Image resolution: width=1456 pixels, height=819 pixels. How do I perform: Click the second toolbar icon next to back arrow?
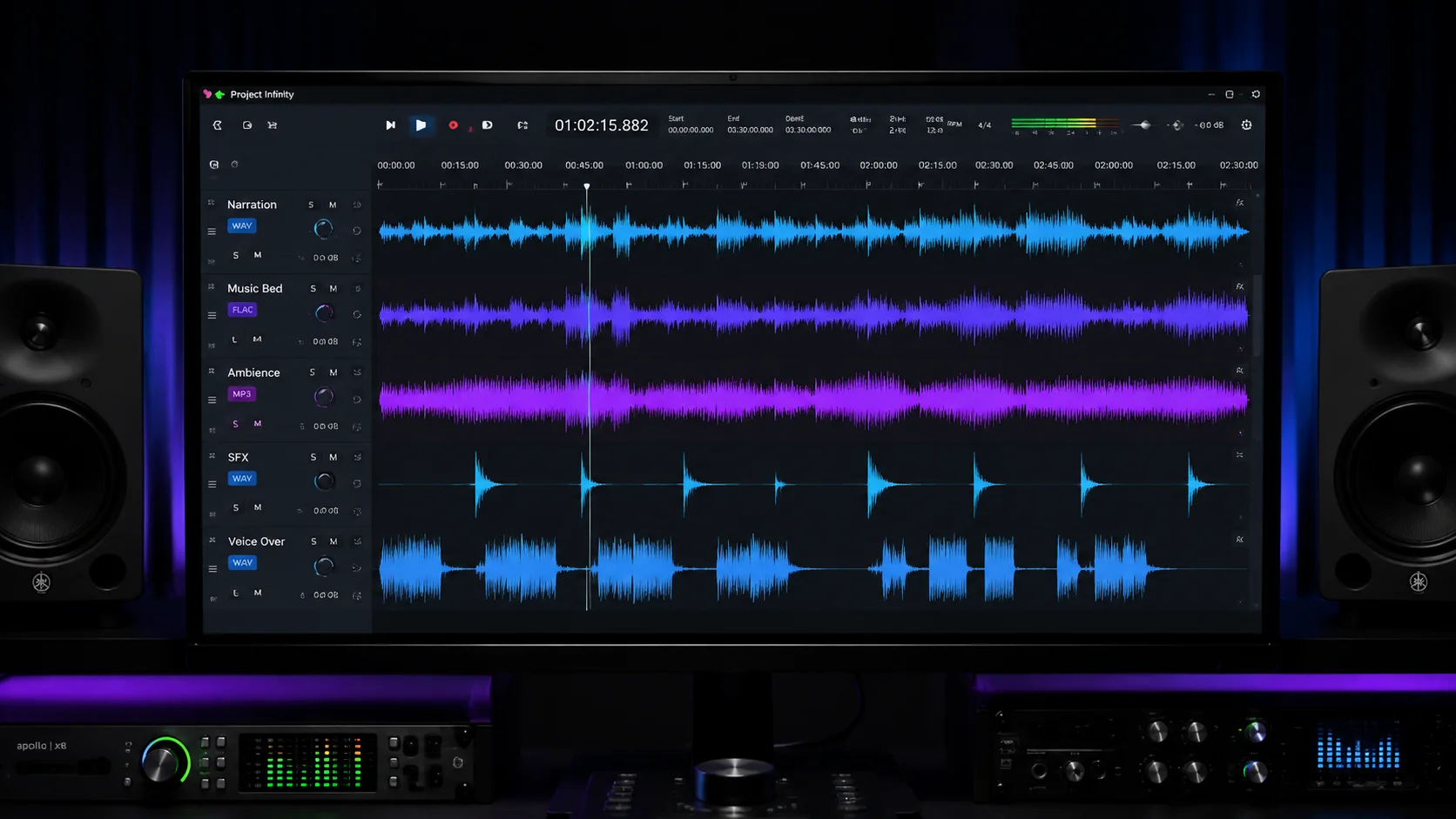point(247,125)
